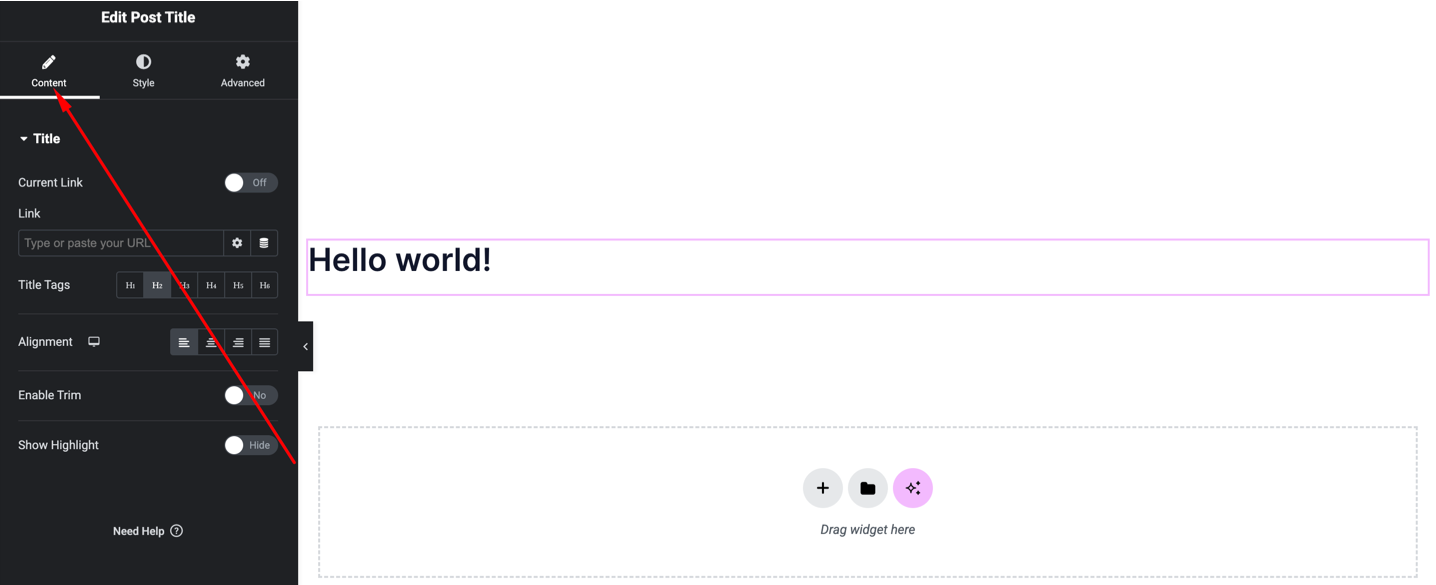This screenshot has height=585, width=1436.
Task: Click the dynamic tags database icon
Action: click(x=264, y=243)
